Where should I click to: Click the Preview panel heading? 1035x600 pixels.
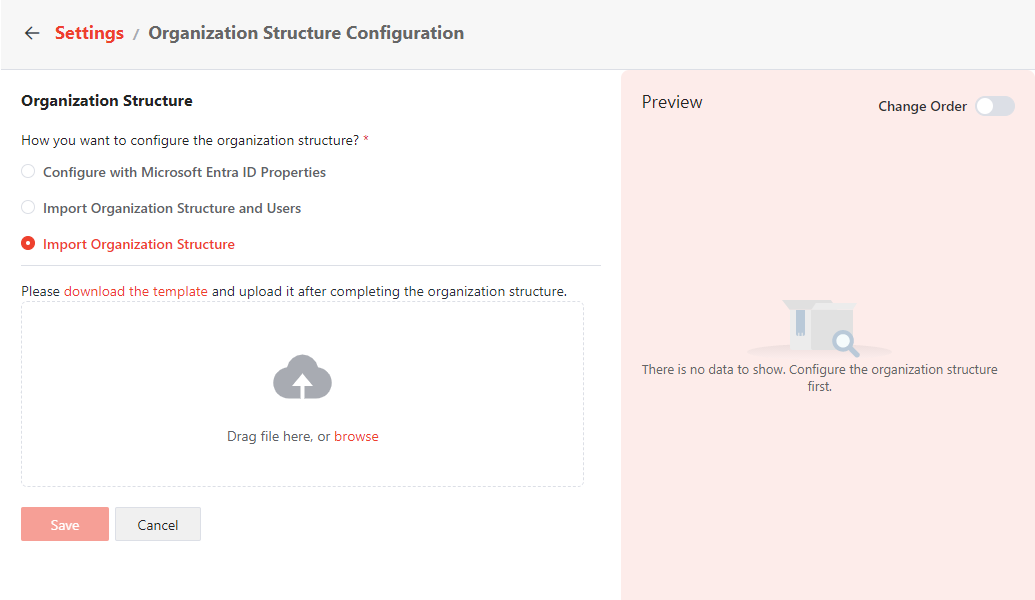(671, 102)
